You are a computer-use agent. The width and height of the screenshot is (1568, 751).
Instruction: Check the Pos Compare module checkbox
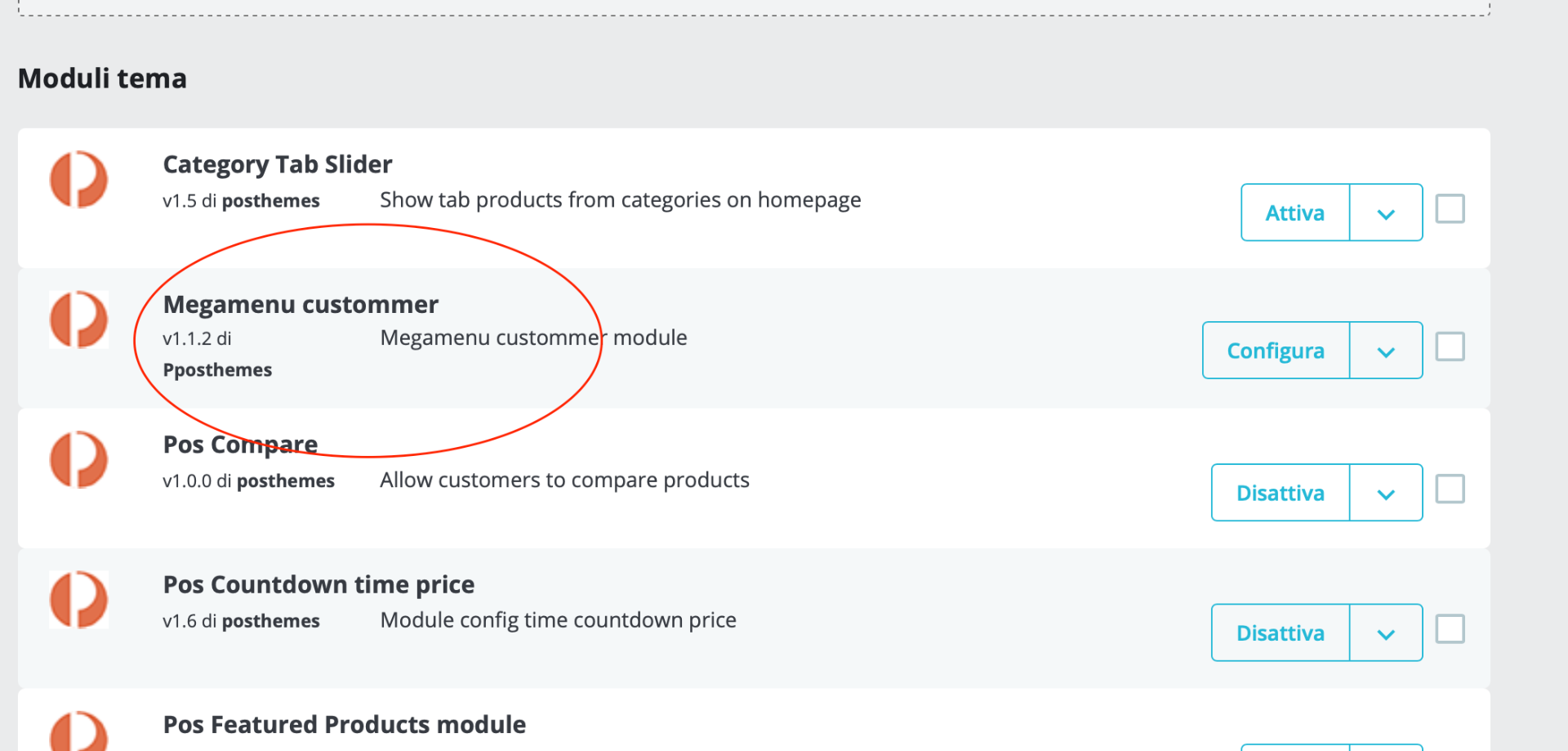click(x=1450, y=489)
